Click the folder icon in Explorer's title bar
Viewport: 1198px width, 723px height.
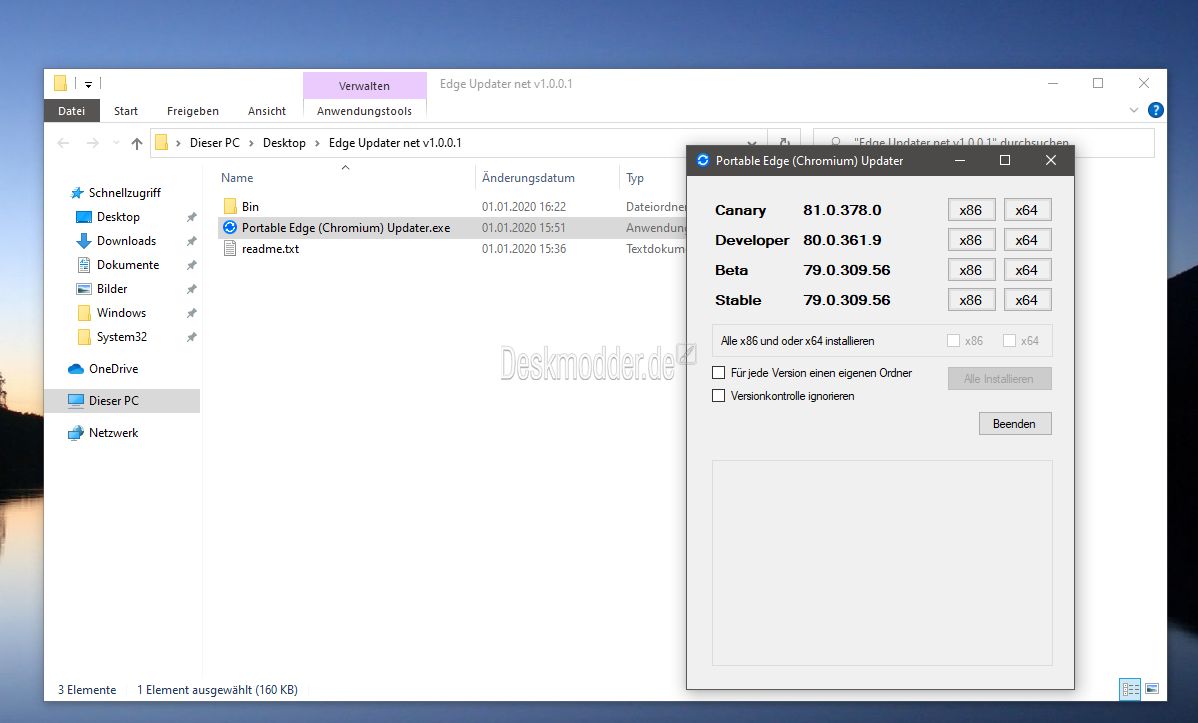coord(60,83)
